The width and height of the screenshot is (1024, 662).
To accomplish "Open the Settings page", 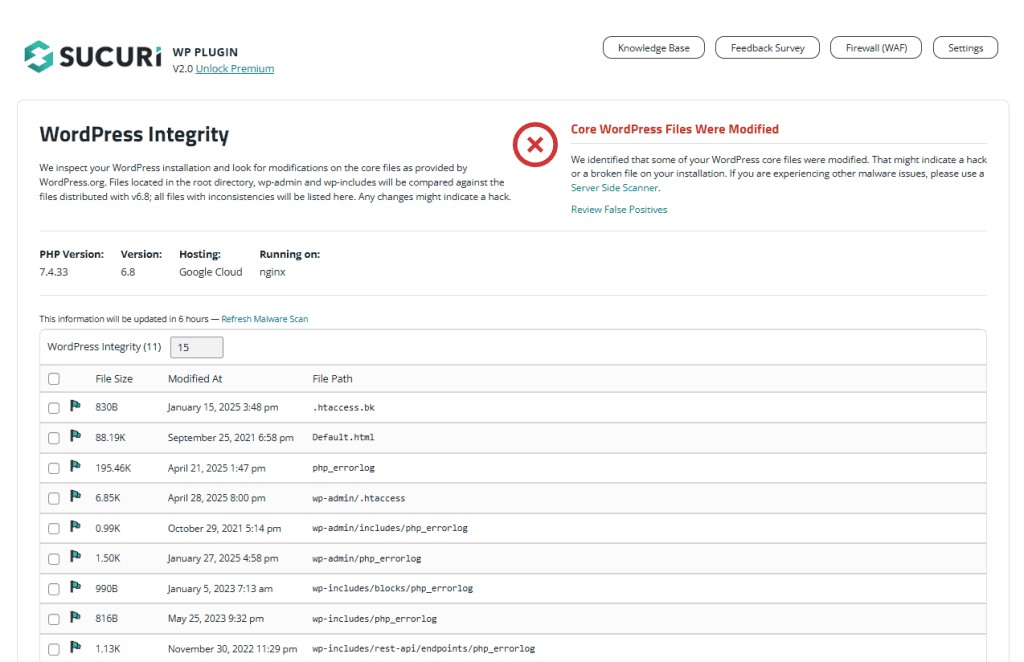I will tap(965, 48).
